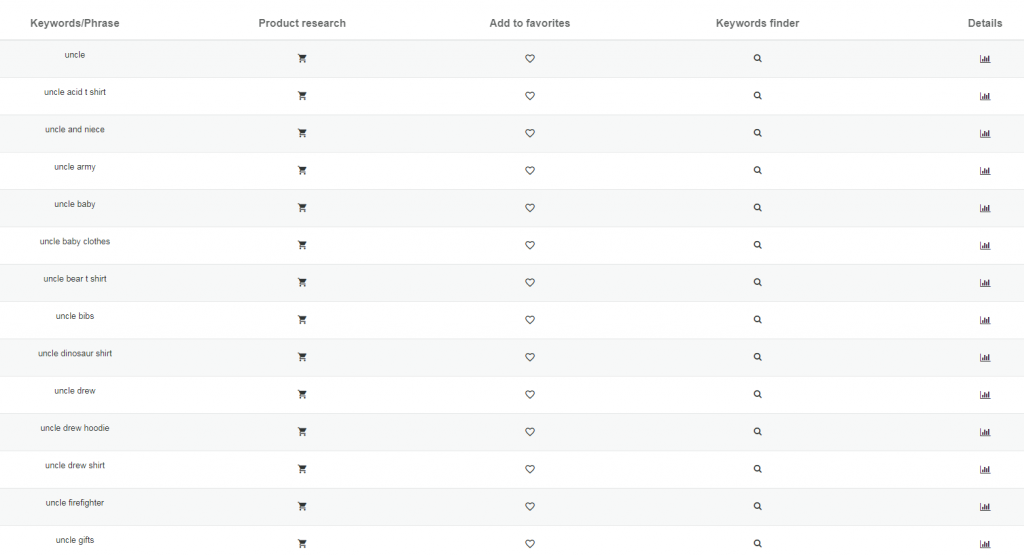Click the Add to favorites column header

click(530, 24)
